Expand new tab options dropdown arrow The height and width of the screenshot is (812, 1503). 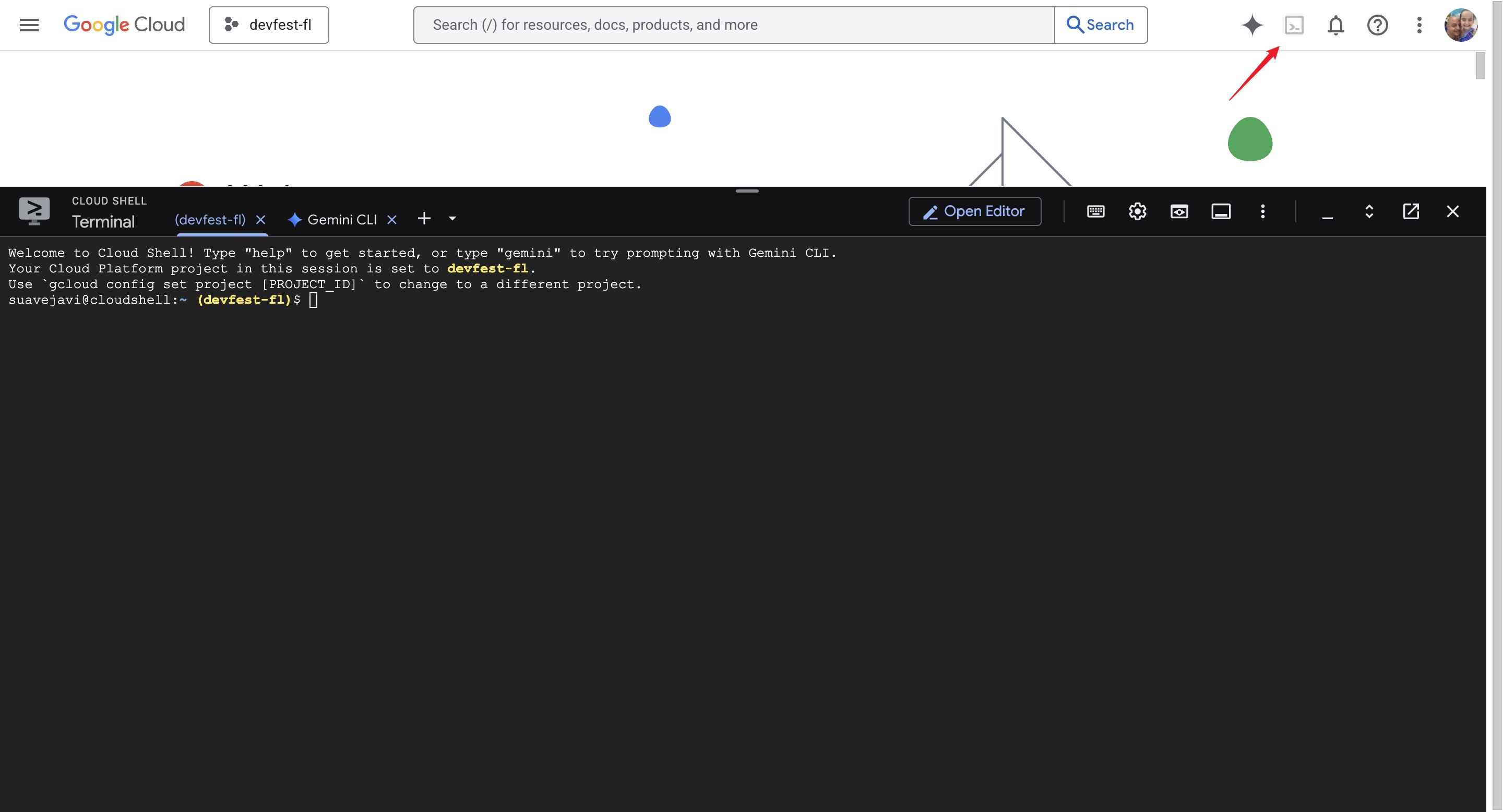pos(452,219)
